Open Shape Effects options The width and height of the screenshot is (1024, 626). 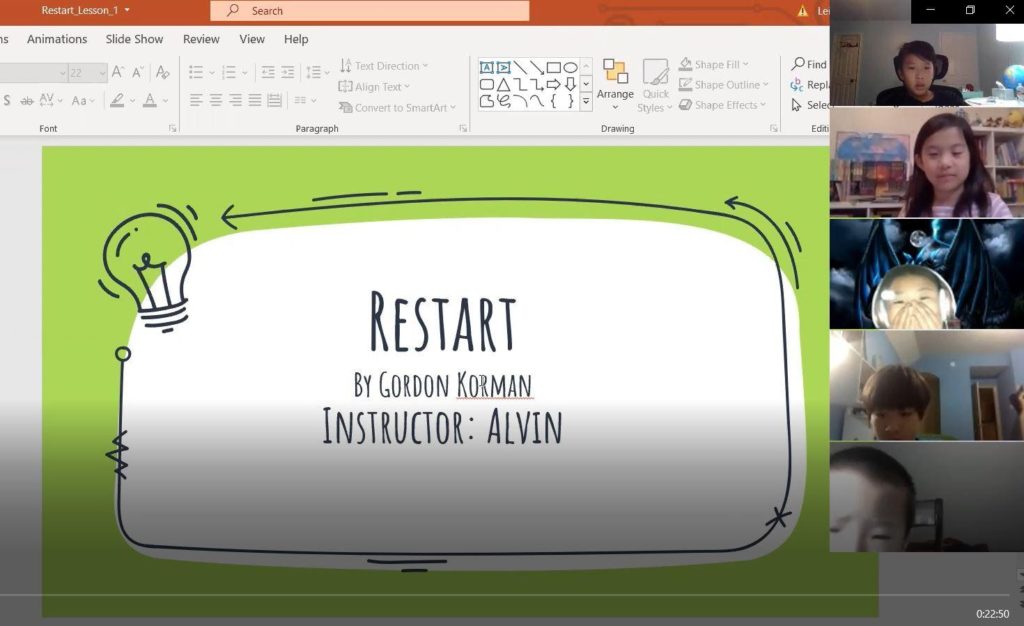(x=722, y=105)
